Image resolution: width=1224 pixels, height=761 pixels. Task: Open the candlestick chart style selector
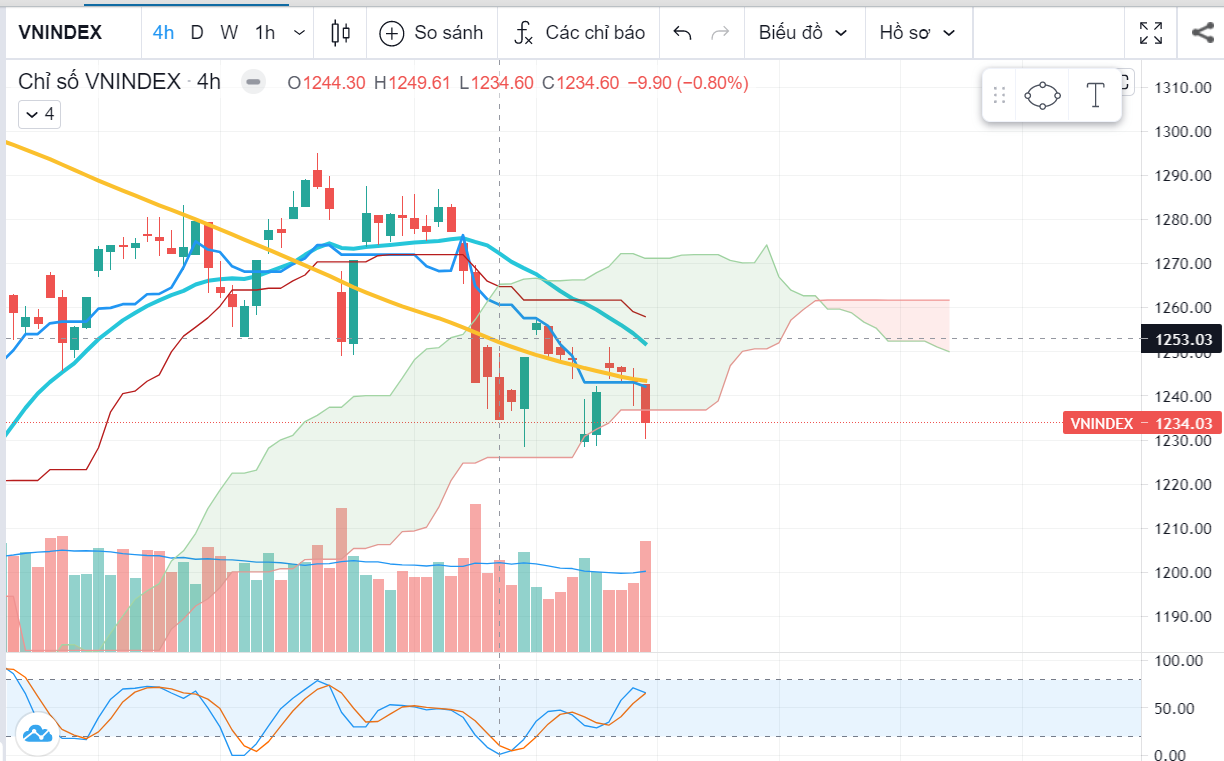click(340, 33)
